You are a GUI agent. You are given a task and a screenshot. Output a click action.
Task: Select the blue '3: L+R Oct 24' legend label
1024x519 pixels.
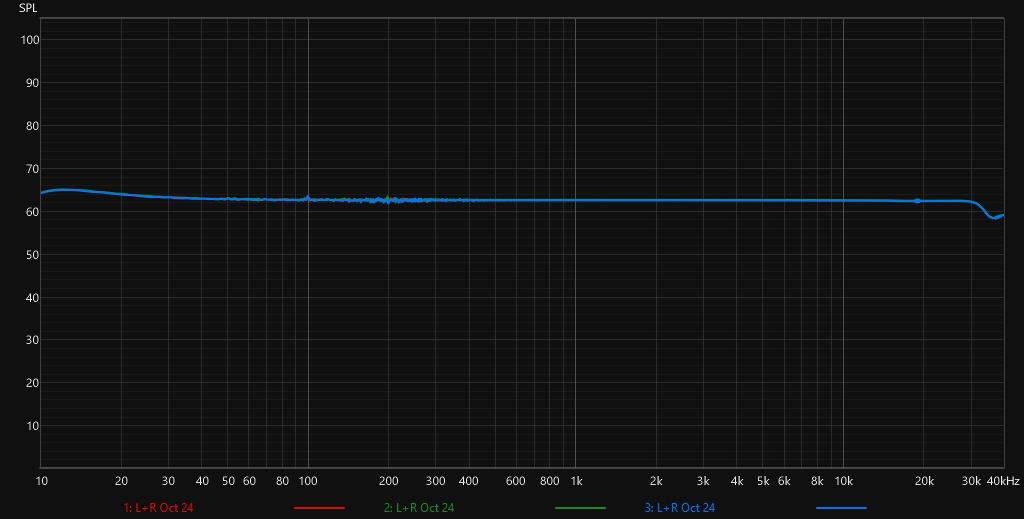coord(679,507)
